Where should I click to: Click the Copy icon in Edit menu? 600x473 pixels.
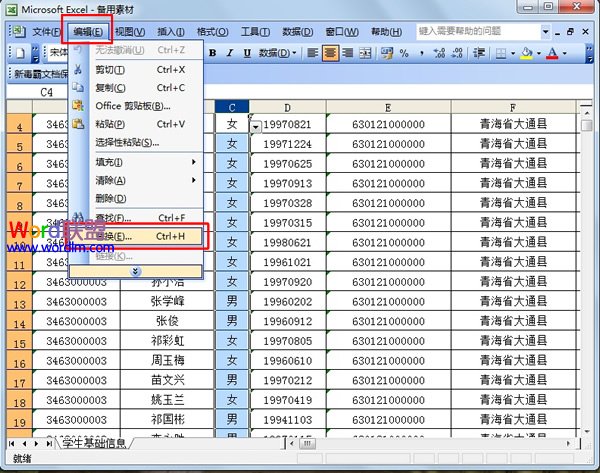coord(78,88)
